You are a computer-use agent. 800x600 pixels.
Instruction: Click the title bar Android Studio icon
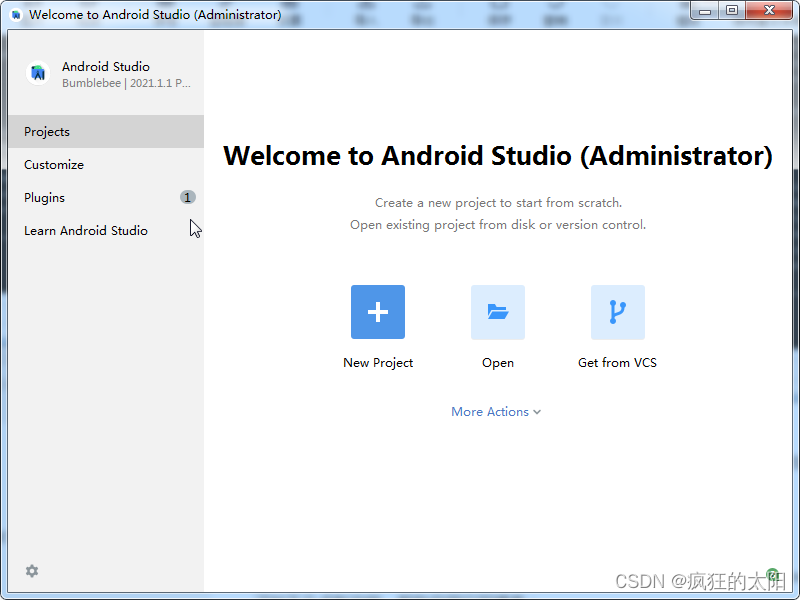point(16,14)
